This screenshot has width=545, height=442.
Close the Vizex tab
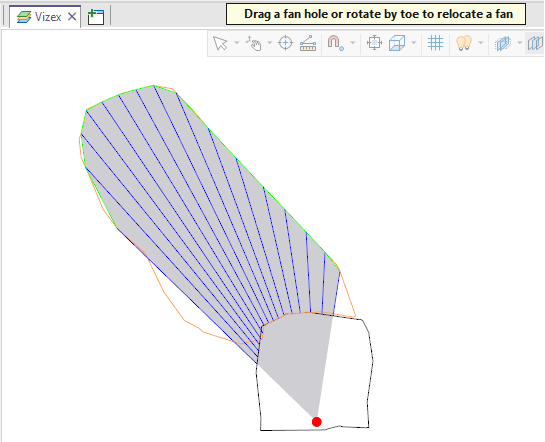coord(72,17)
